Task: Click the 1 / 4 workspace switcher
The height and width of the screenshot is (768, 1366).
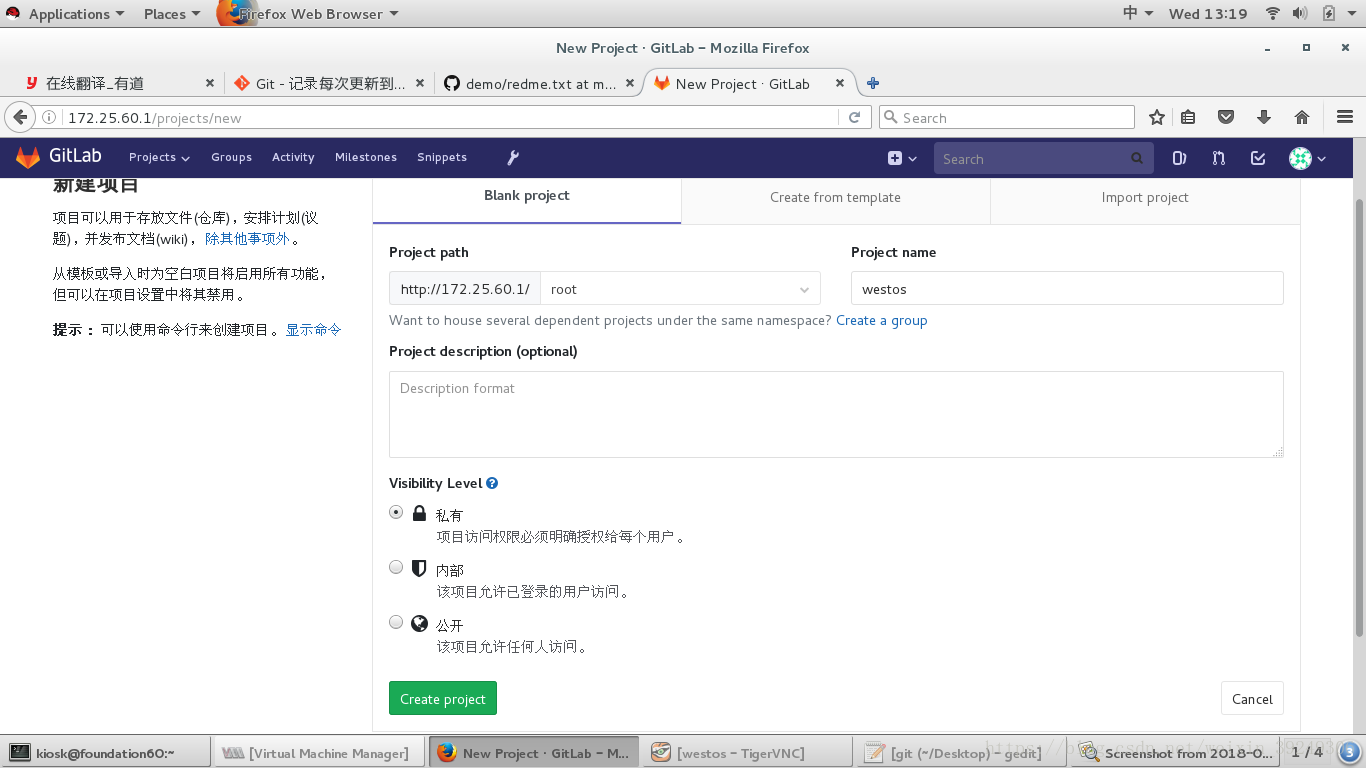Action: 1306,752
